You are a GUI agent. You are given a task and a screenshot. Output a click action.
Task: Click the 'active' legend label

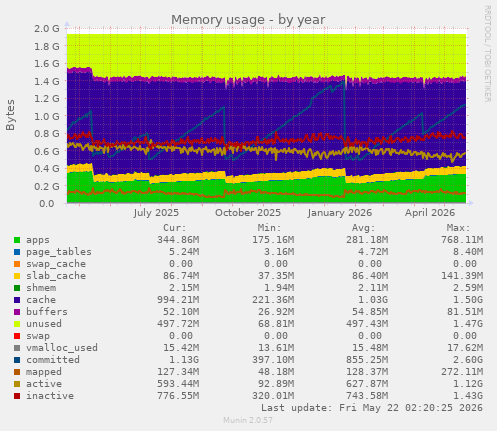click(x=44, y=384)
